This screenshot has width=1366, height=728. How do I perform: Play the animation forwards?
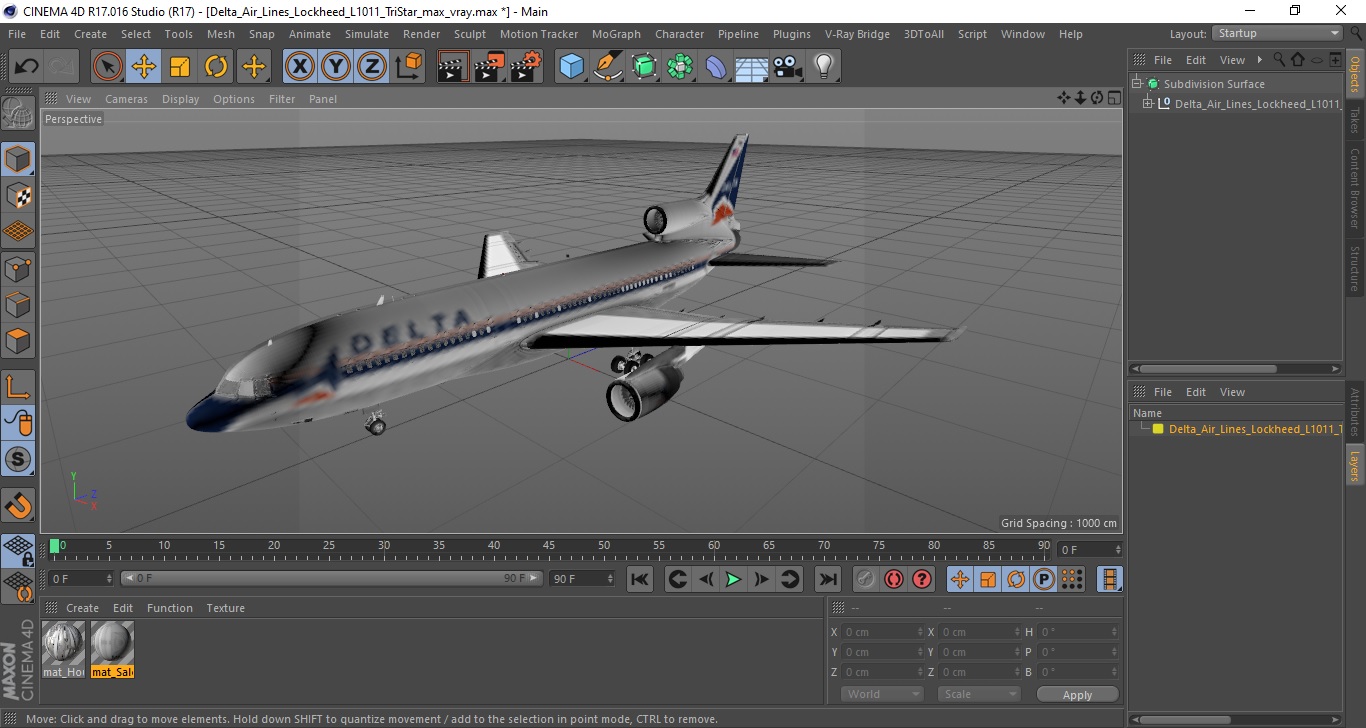coord(733,579)
